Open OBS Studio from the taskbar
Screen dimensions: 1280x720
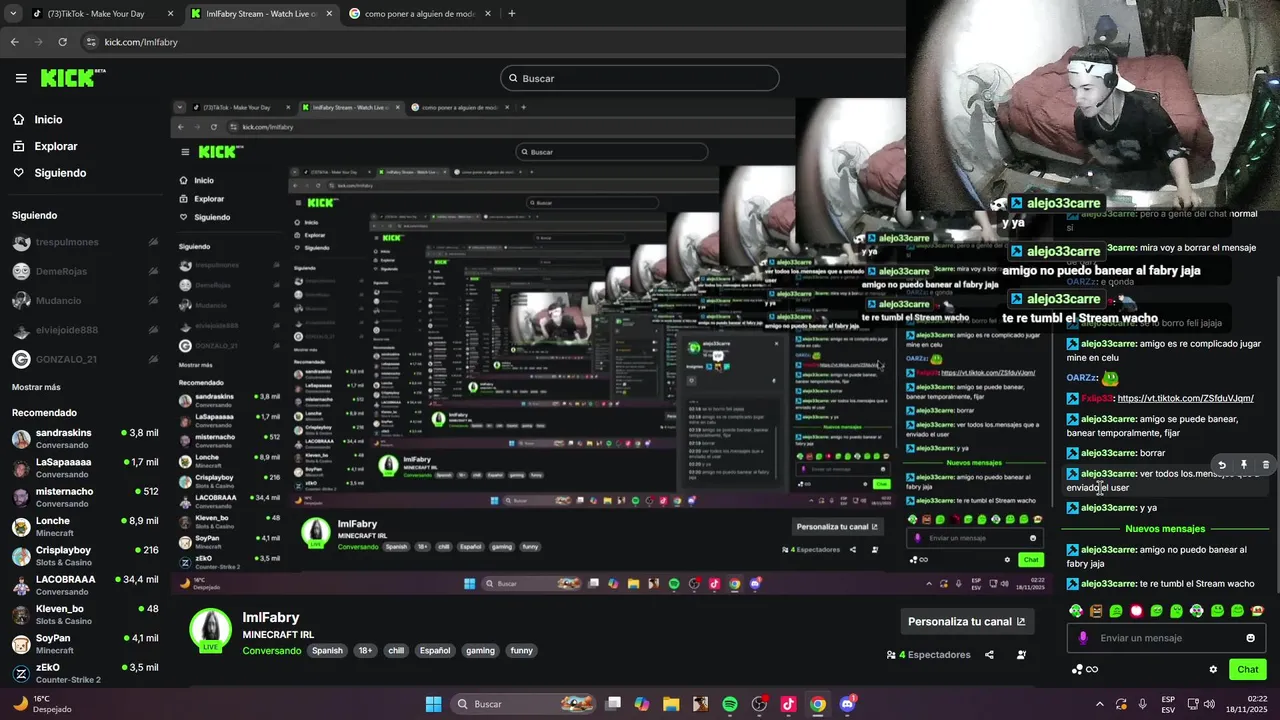click(x=759, y=704)
